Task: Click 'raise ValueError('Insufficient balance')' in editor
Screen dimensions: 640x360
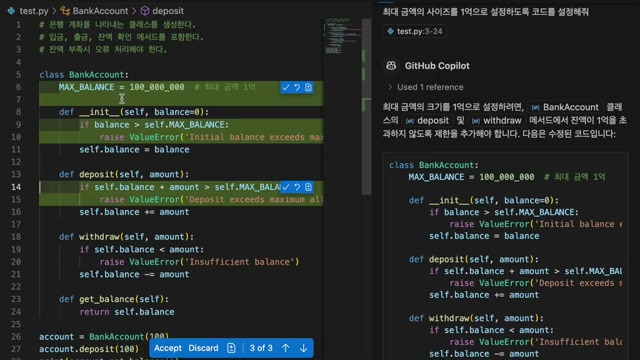Action: point(199,262)
